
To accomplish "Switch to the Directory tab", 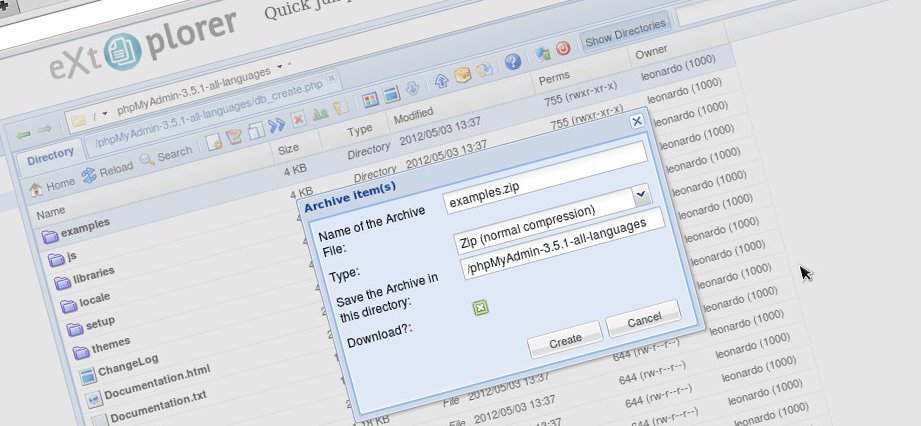I will click(50, 156).
